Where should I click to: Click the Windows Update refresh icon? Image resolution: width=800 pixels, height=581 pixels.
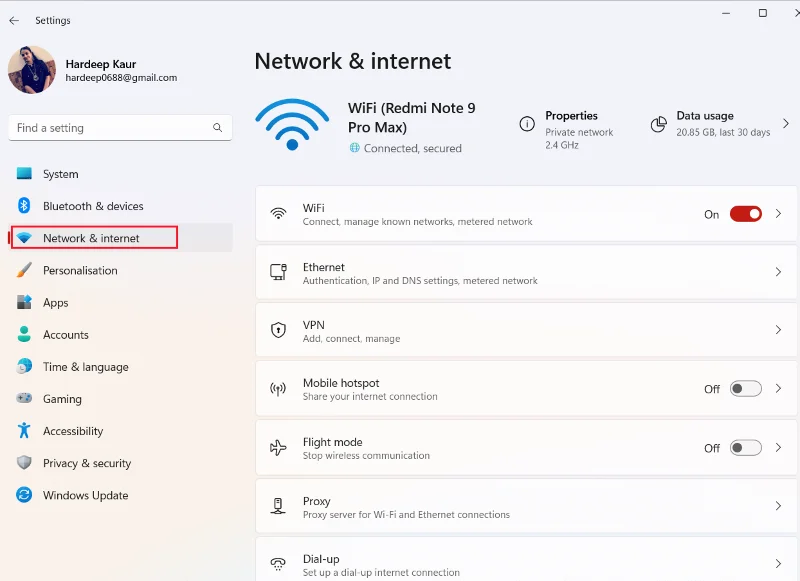pyautogui.click(x=24, y=495)
